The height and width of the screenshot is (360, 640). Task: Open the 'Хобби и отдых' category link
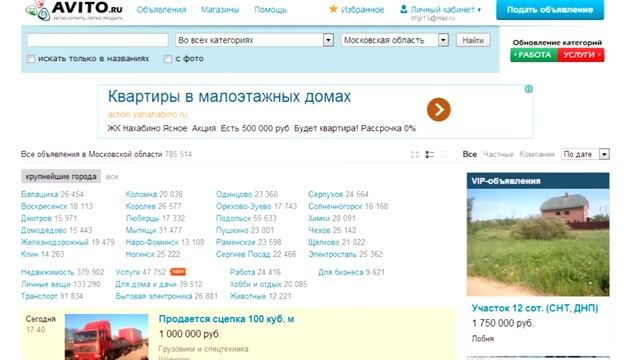tap(256, 284)
